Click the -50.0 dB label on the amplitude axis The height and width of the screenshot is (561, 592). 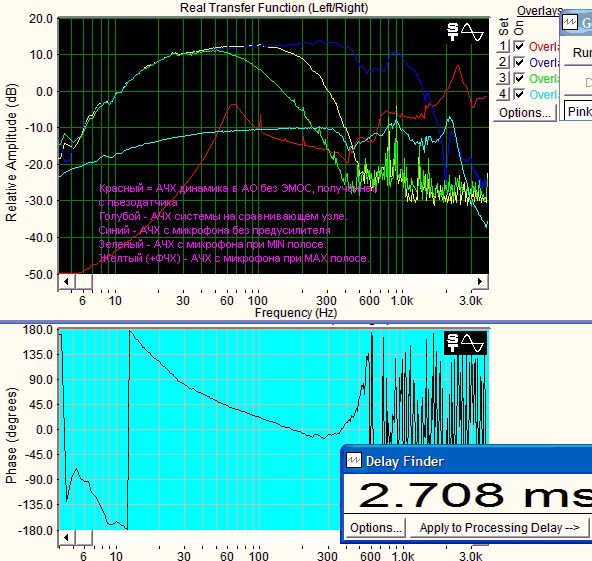pos(39,274)
